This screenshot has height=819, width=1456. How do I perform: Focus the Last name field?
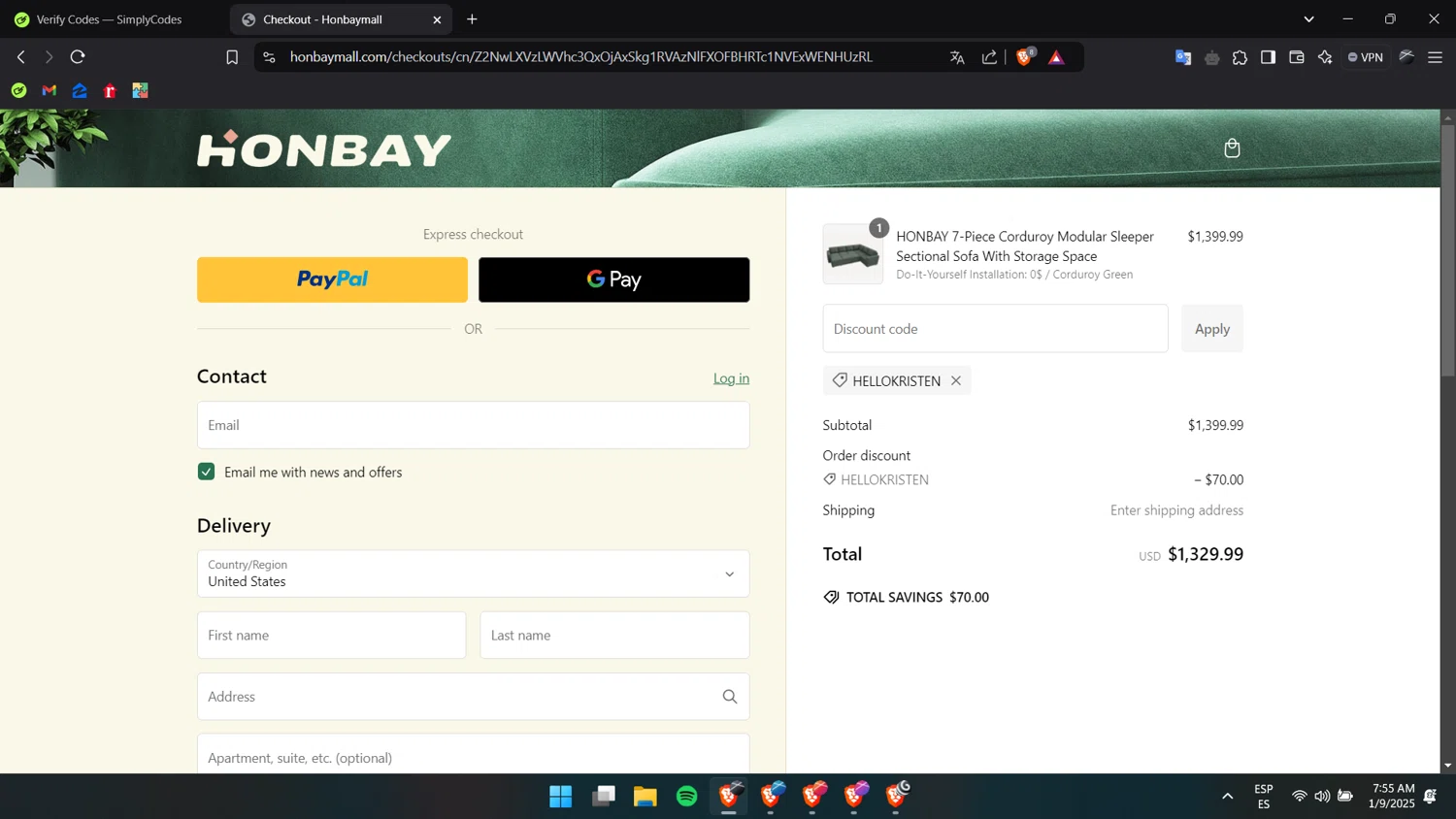point(614,636)
